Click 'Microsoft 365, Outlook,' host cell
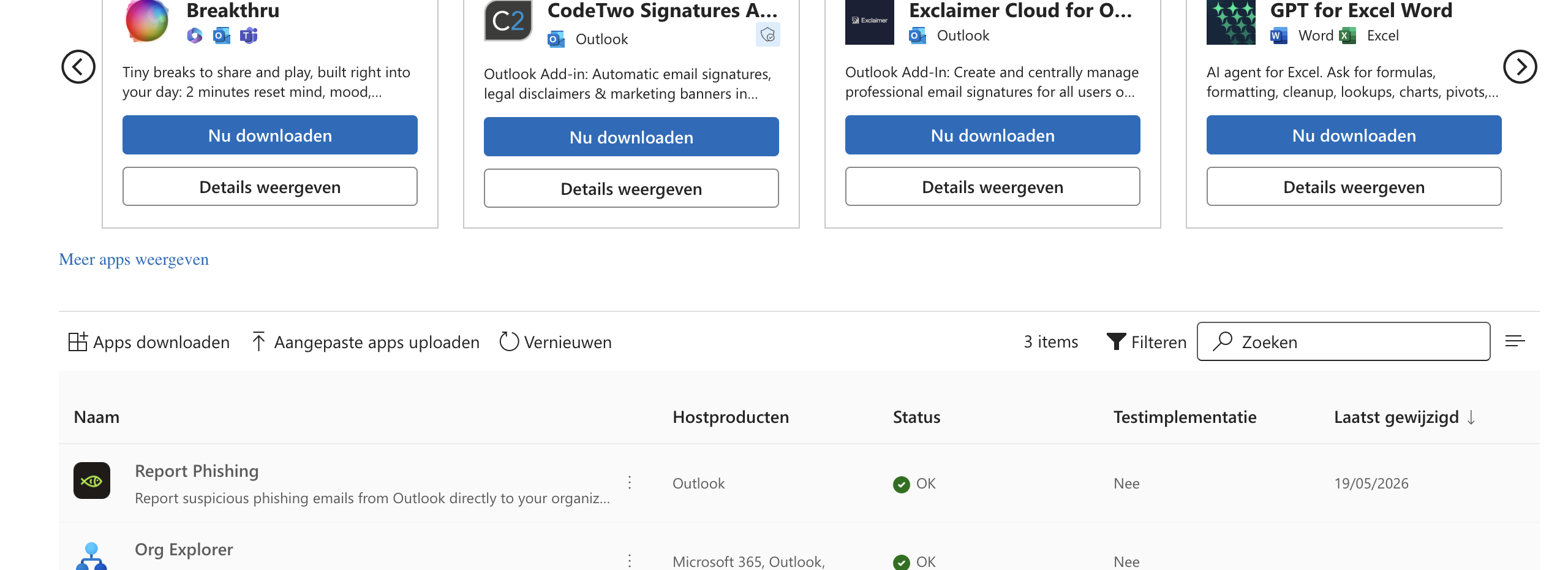This screenshot has height=570, width=1568. 748,561
